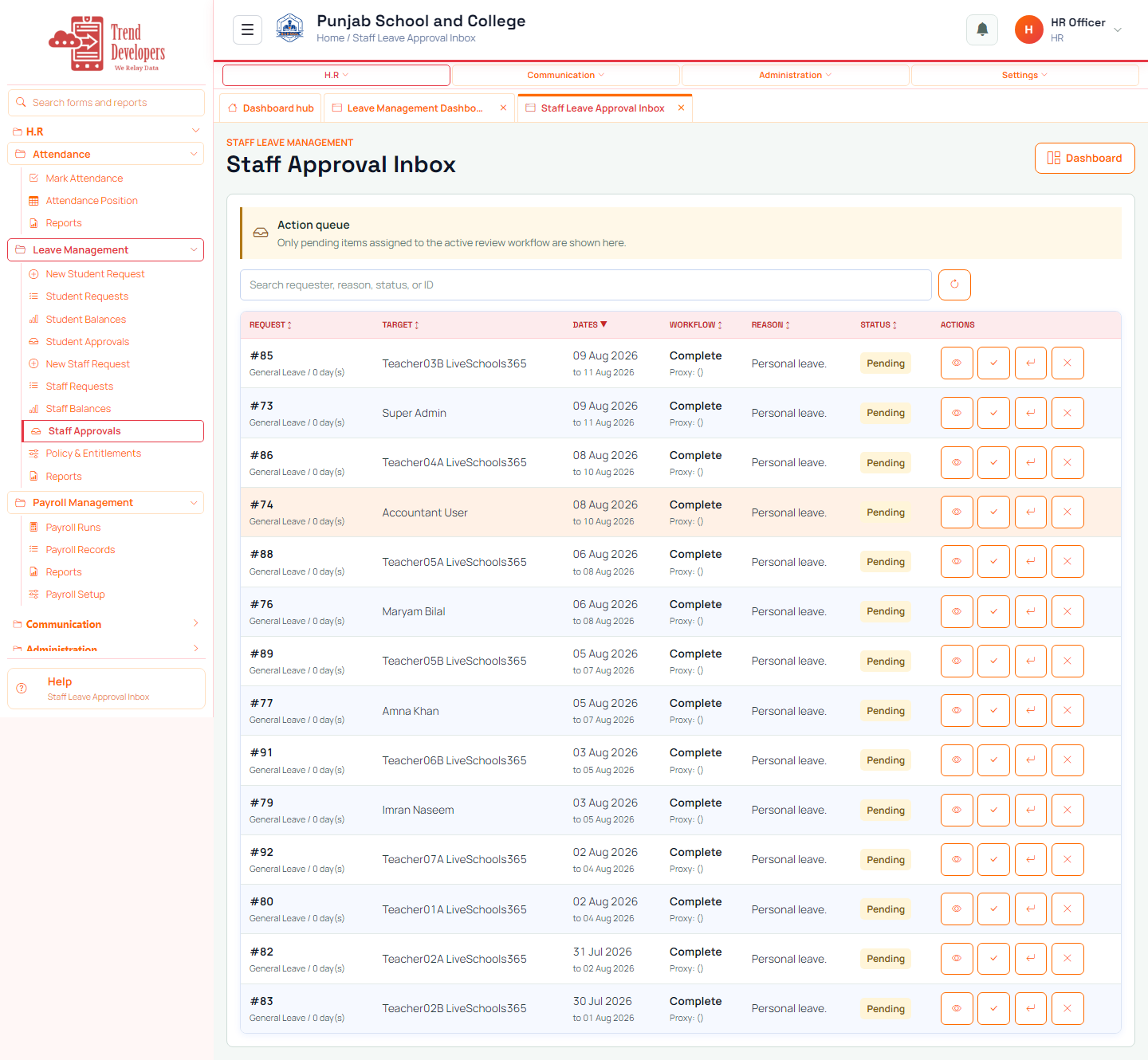
Task: Collapse the H.R sidebar section
Action: (x=106, y=132)
